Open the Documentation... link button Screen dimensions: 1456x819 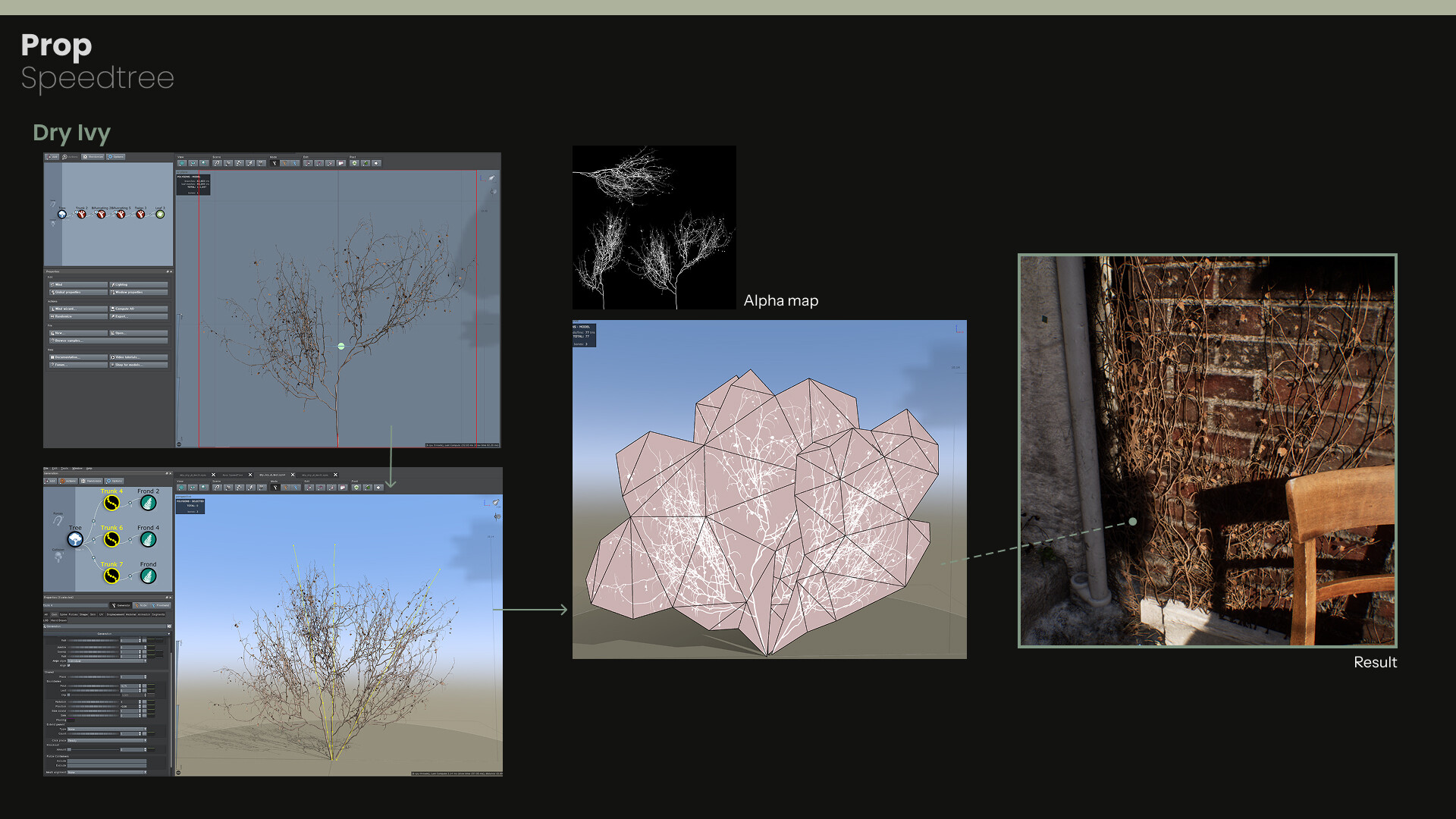click(78, 357)
